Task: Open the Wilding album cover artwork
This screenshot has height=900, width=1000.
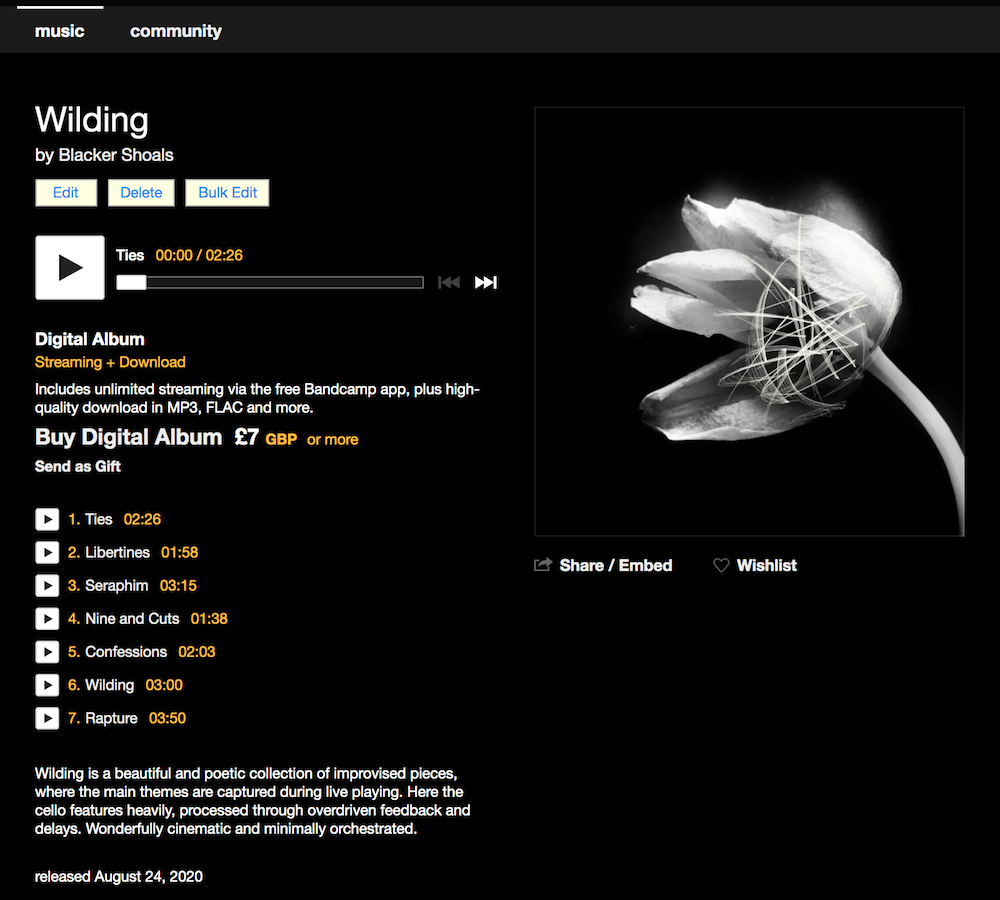Action: [749, 321]
